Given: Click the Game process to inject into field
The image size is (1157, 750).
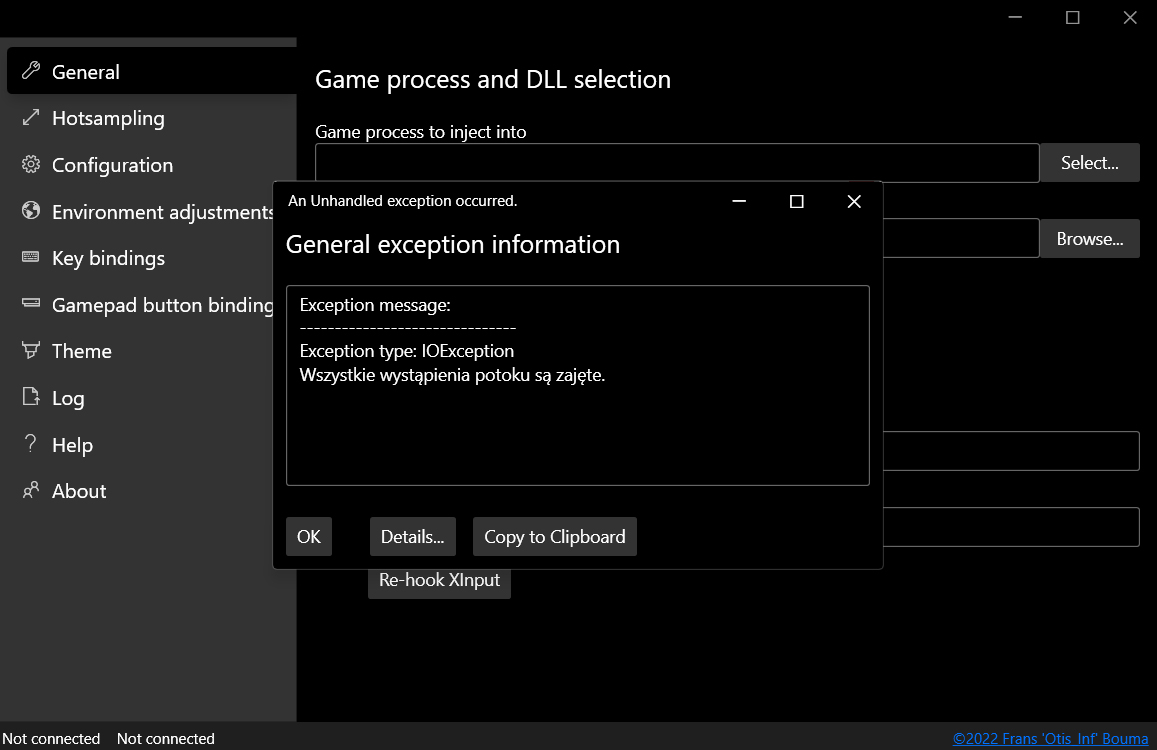Looking at the screenshot, I should click(677, 162).
